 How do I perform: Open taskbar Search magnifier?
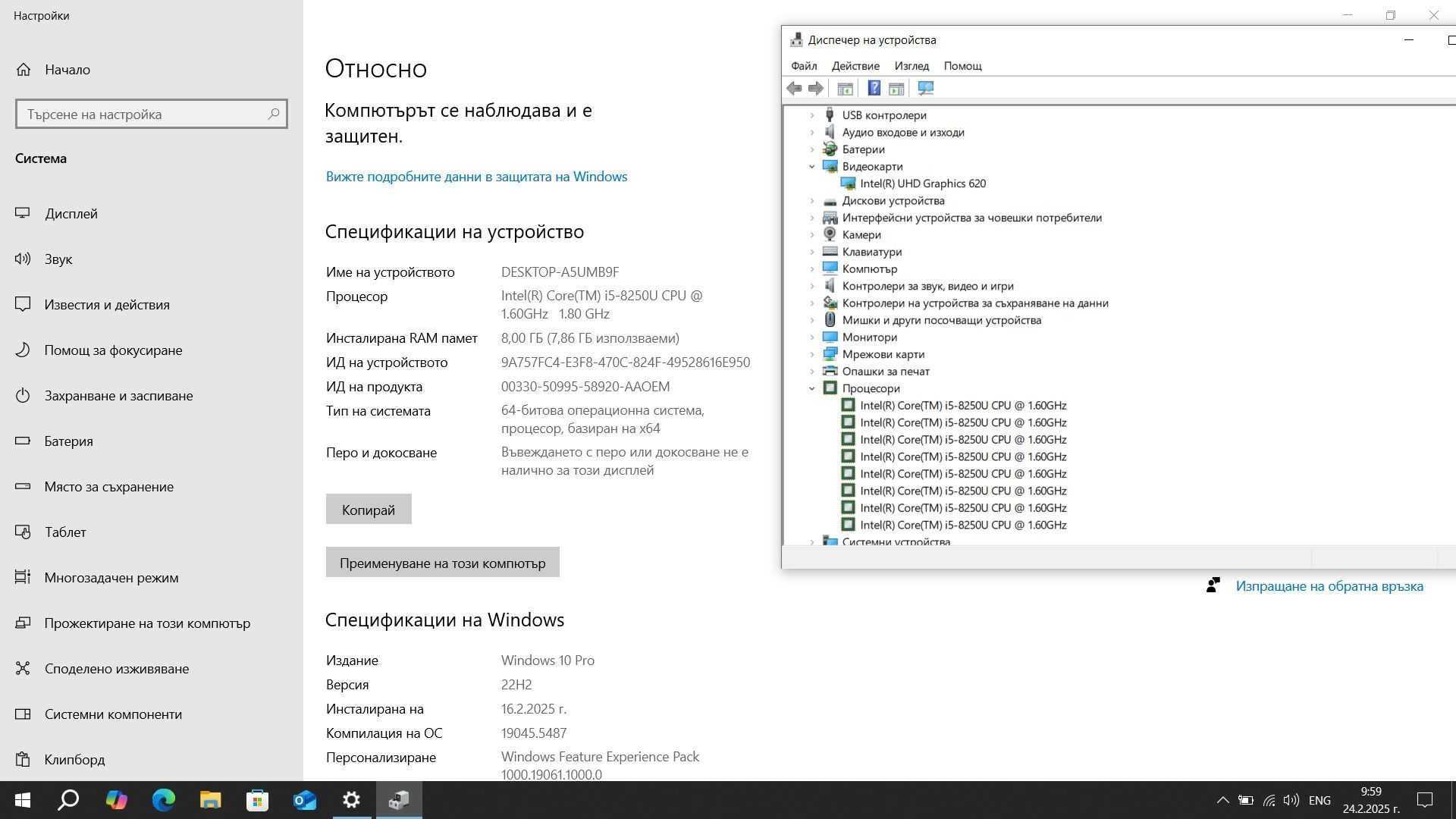[x=69, y=800]
